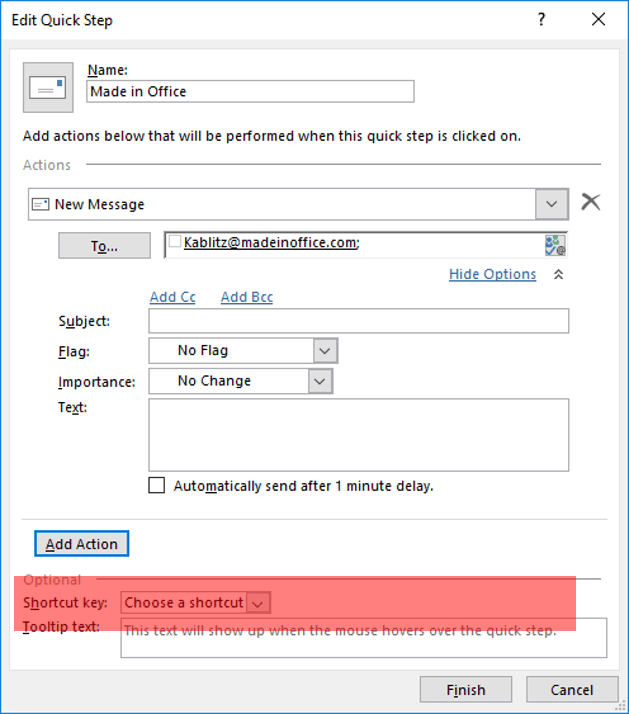Click the quick step Name field
Screen dimensions: 629x714
tap(250, 91)
